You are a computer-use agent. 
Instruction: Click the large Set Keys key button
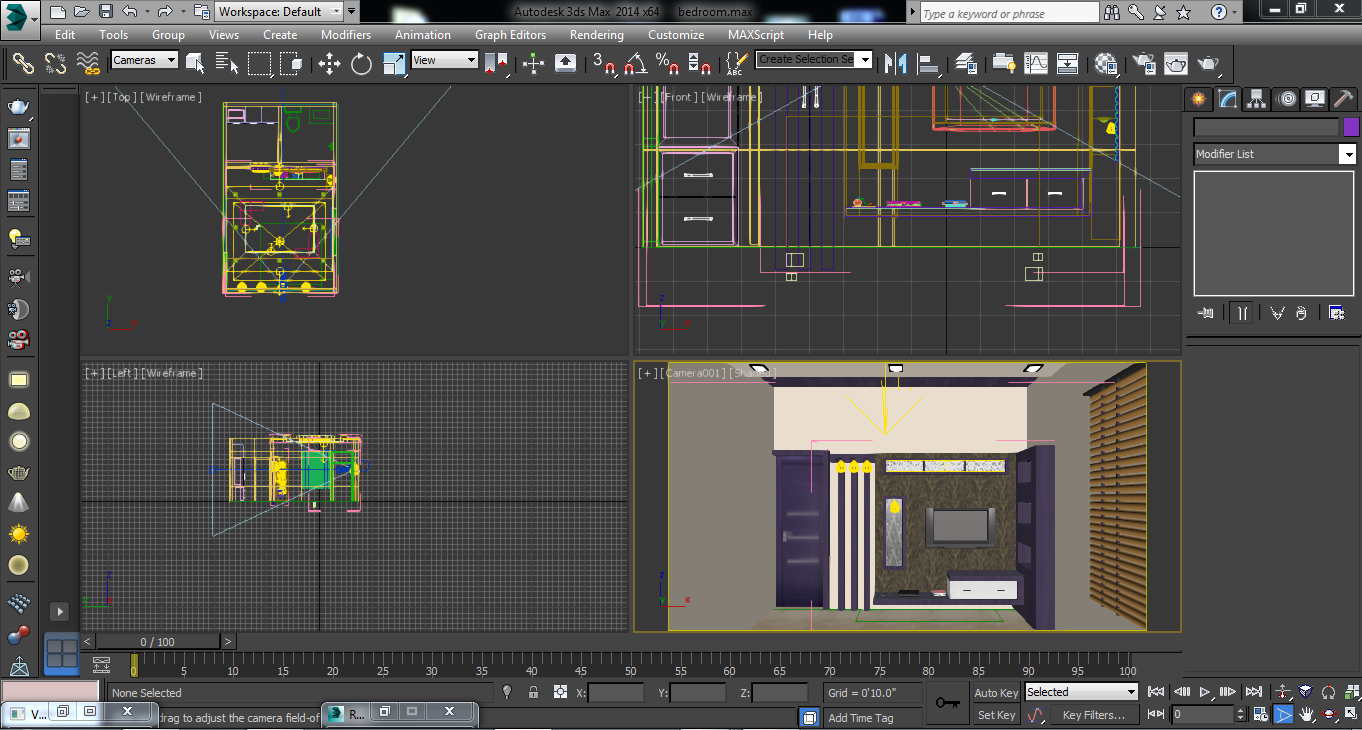[x=947, y=703]
